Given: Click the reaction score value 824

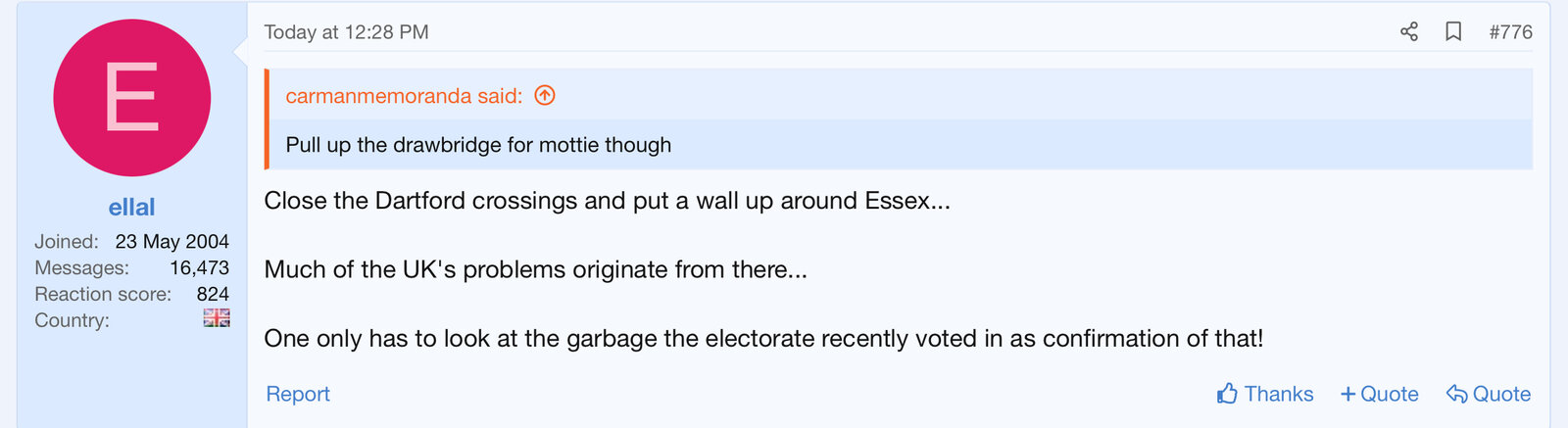Looking at the screenshot, I should [x=213, y=294].
